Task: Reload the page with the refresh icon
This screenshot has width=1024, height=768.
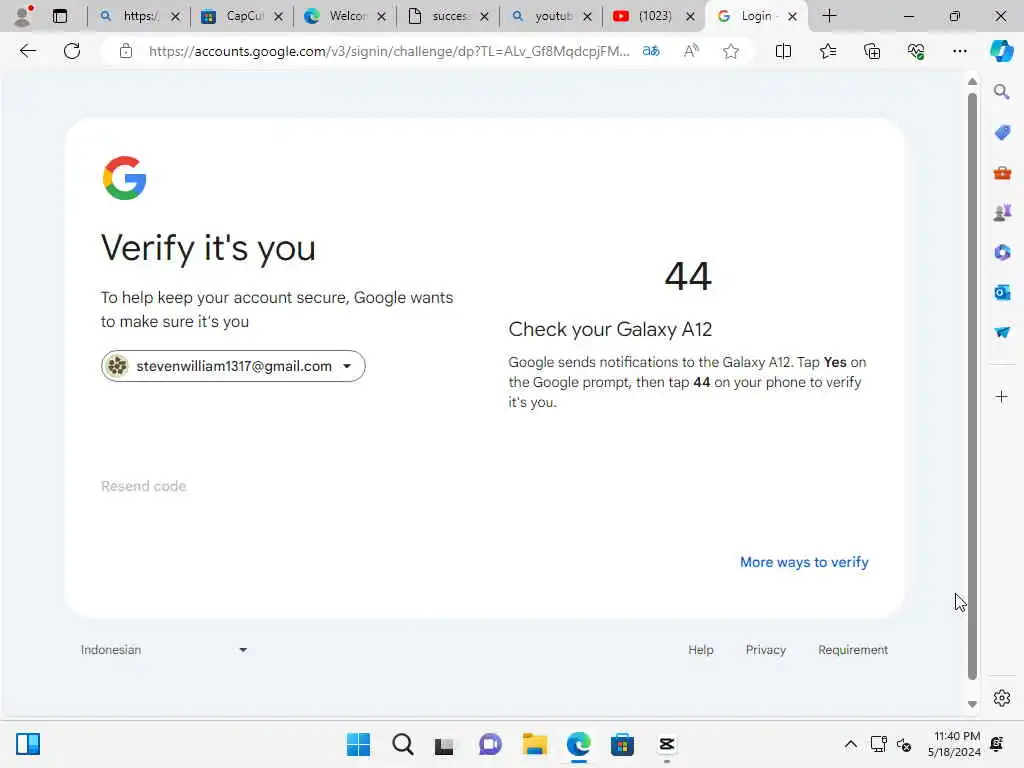Action: tap(72, 51)
